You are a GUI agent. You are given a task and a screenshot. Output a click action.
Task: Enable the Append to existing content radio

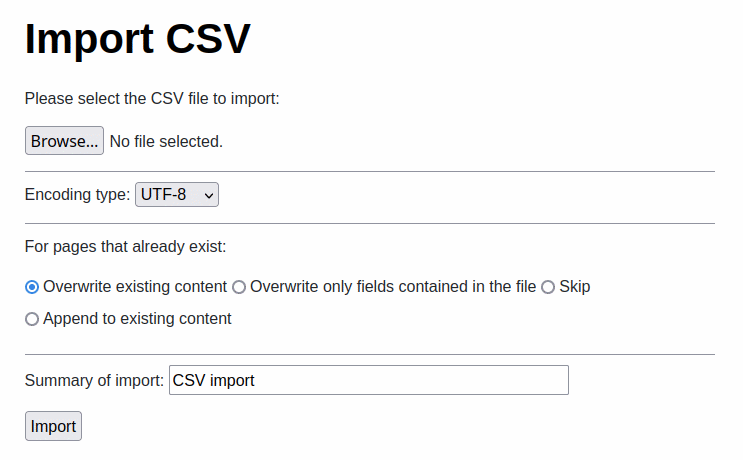click(32, 319)
